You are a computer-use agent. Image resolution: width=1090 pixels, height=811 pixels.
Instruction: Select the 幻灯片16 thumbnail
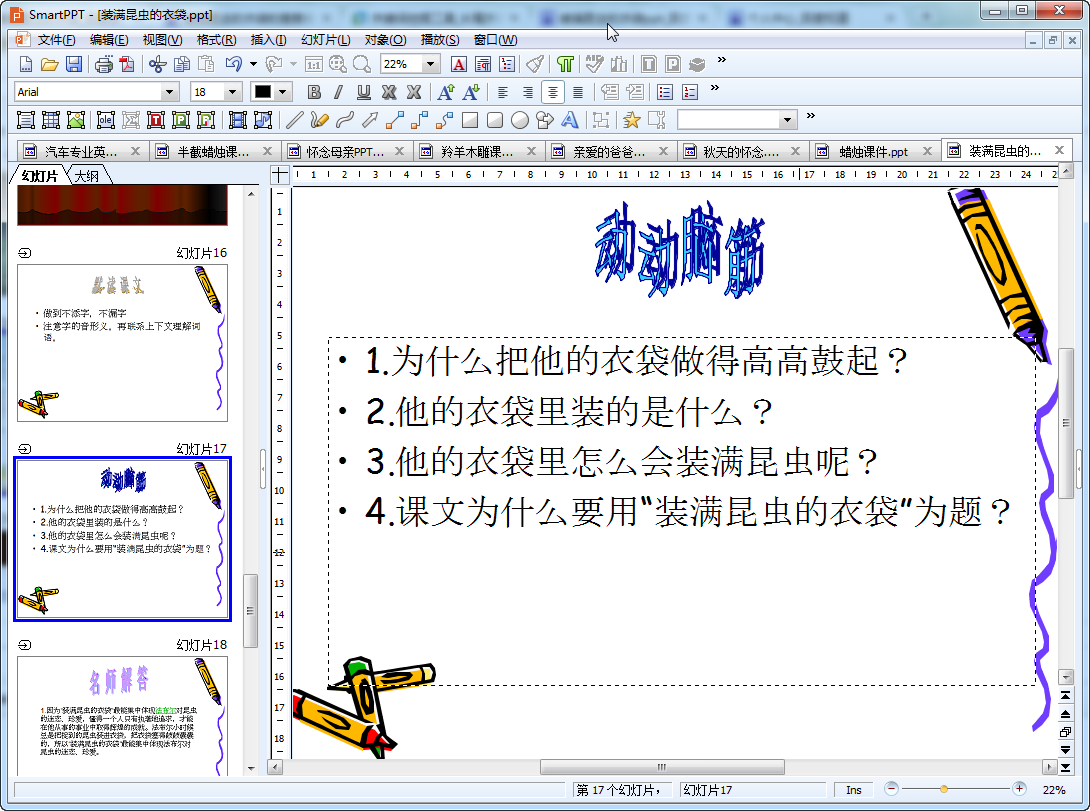point(122,343)
